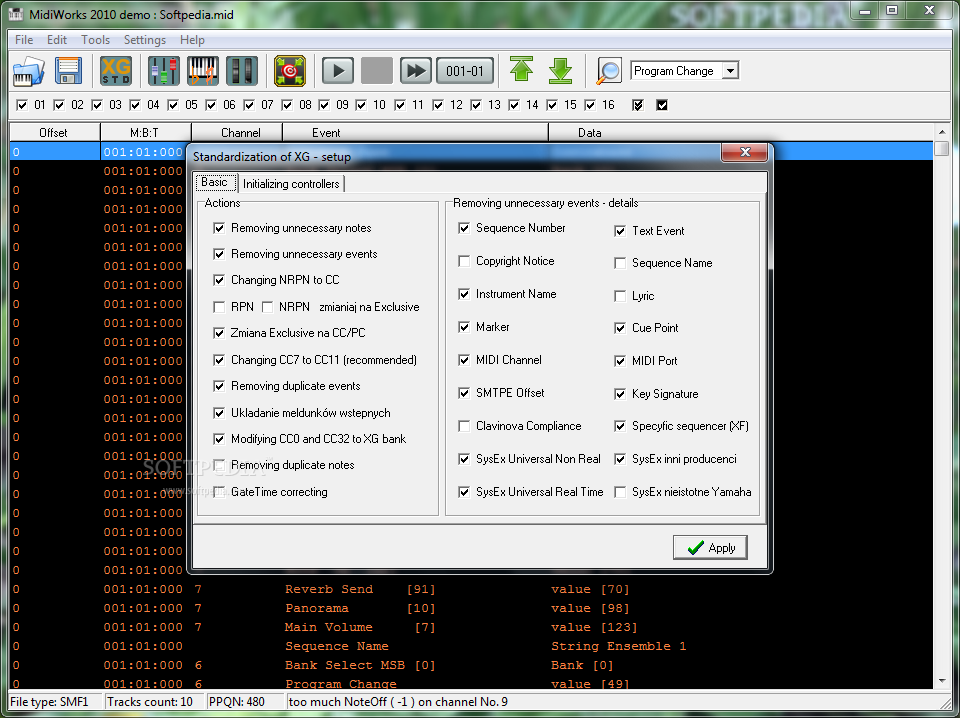
Task: Save the file using floppy disk icon
Action: point(69,71)
